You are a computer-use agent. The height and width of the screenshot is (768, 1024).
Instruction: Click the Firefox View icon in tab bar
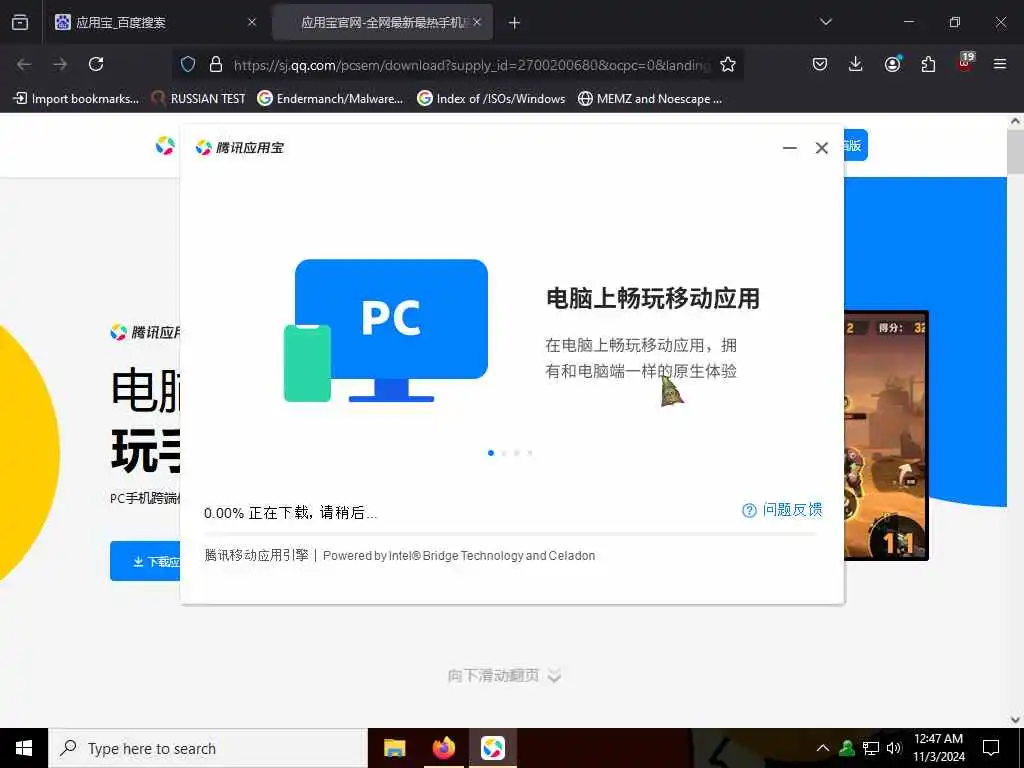(20, 22)
